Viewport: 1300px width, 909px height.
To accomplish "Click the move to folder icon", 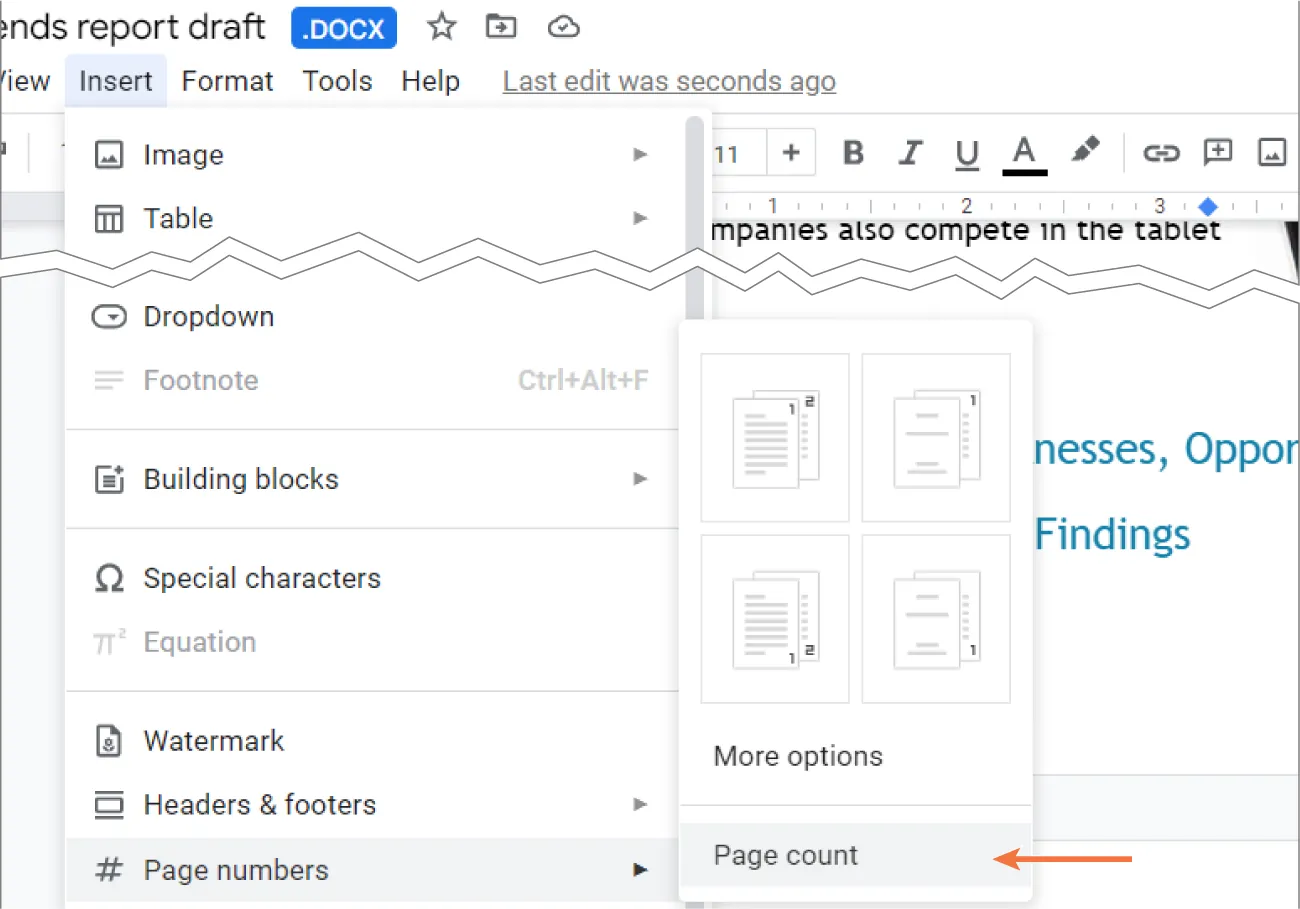I will [x=501, y=27].
